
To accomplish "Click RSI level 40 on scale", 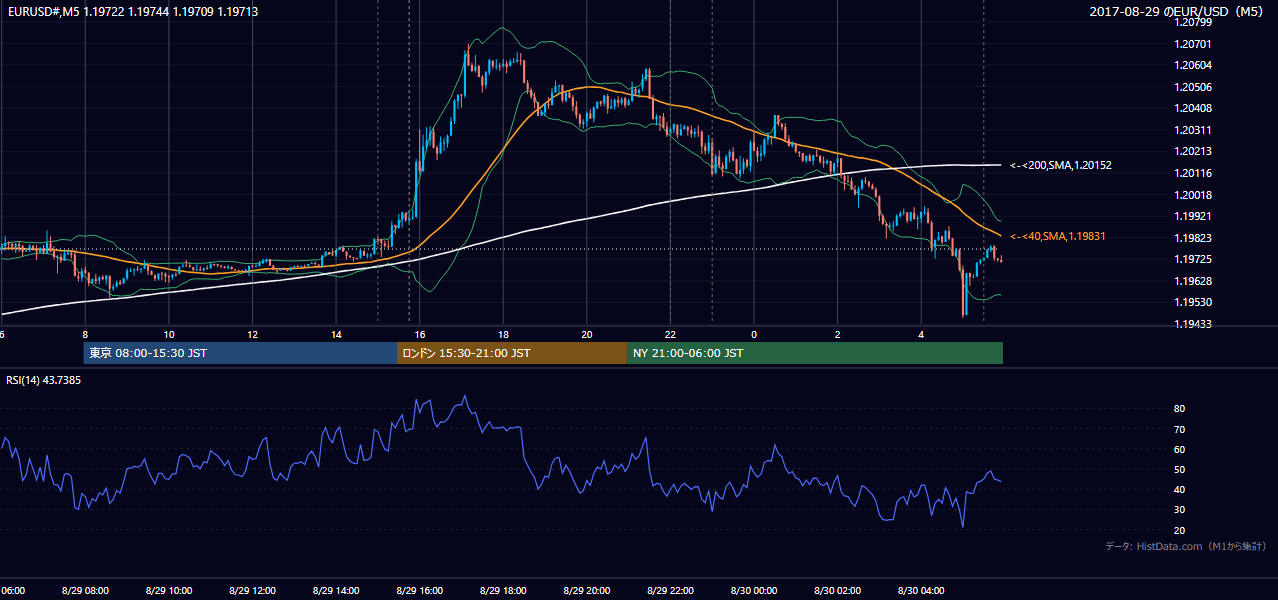I will pyautogui.click(x=1180, y=490).
